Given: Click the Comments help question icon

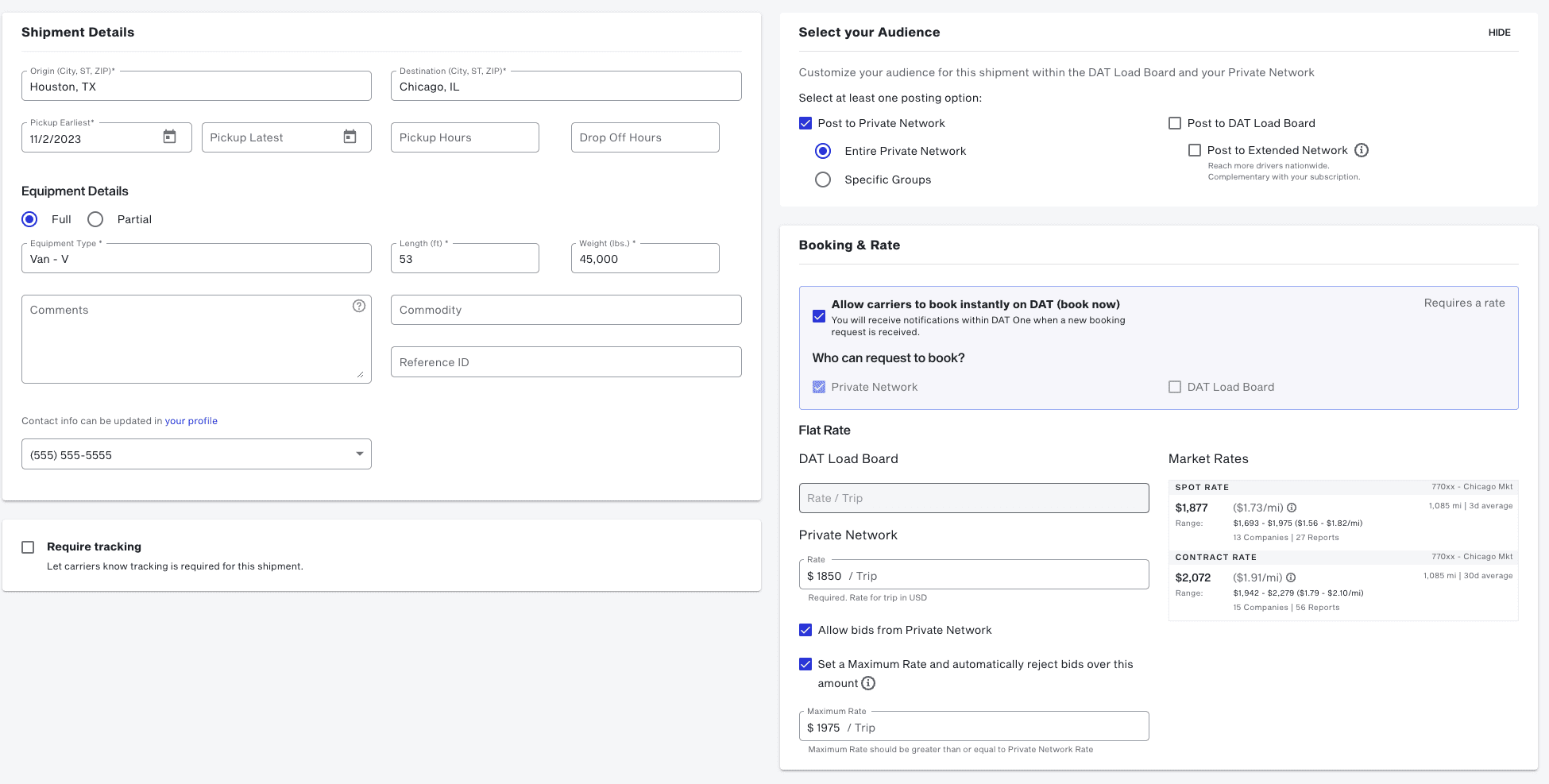Looking at the screenshot, I should tap(359, 306).
